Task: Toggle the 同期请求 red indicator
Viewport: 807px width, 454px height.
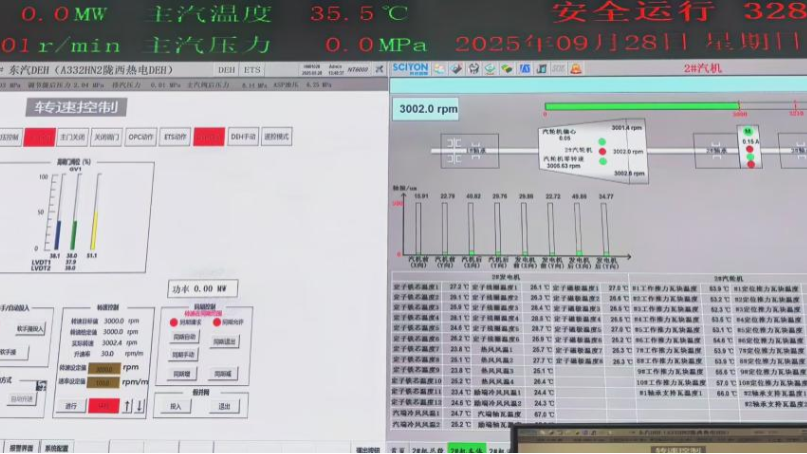Action: point(174,322)
